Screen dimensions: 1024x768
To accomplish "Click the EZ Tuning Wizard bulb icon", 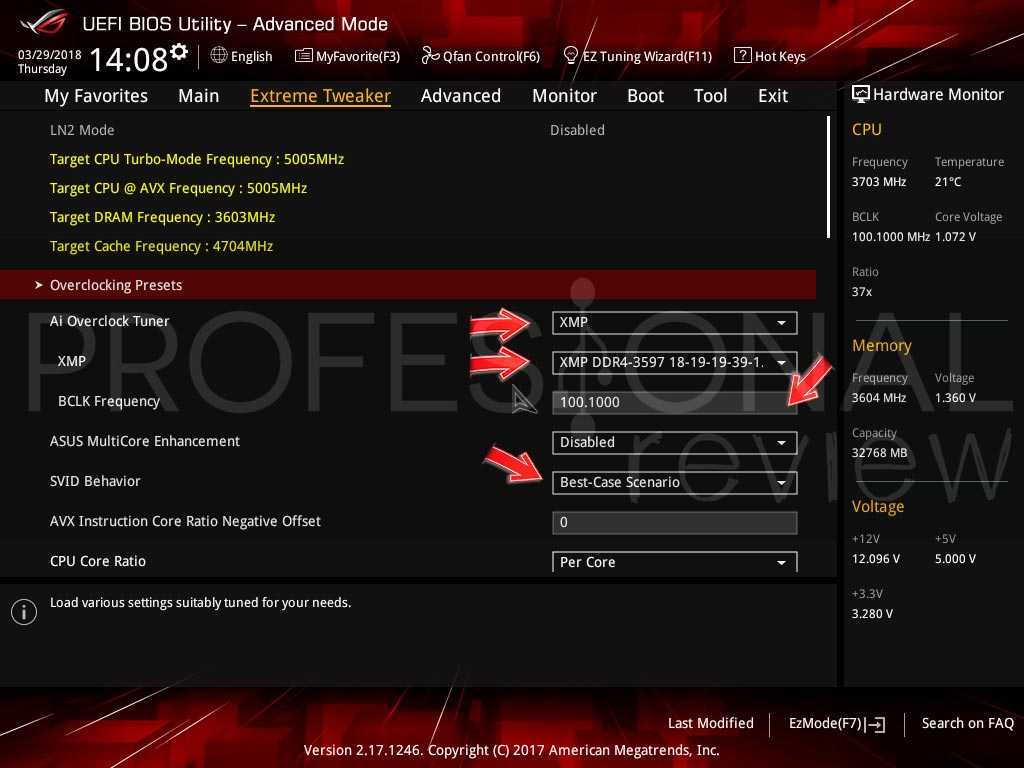I will click(x=570, y=56).
